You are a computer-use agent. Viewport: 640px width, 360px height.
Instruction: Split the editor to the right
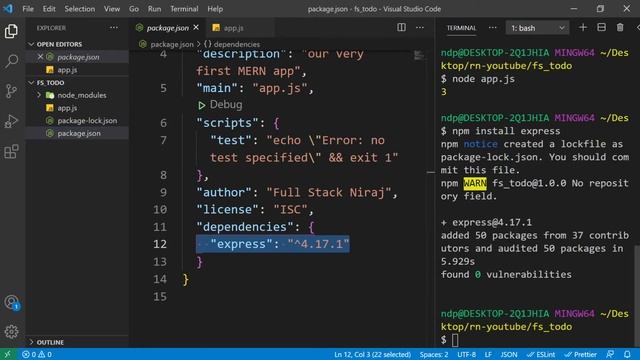click(x=401, y=27)
